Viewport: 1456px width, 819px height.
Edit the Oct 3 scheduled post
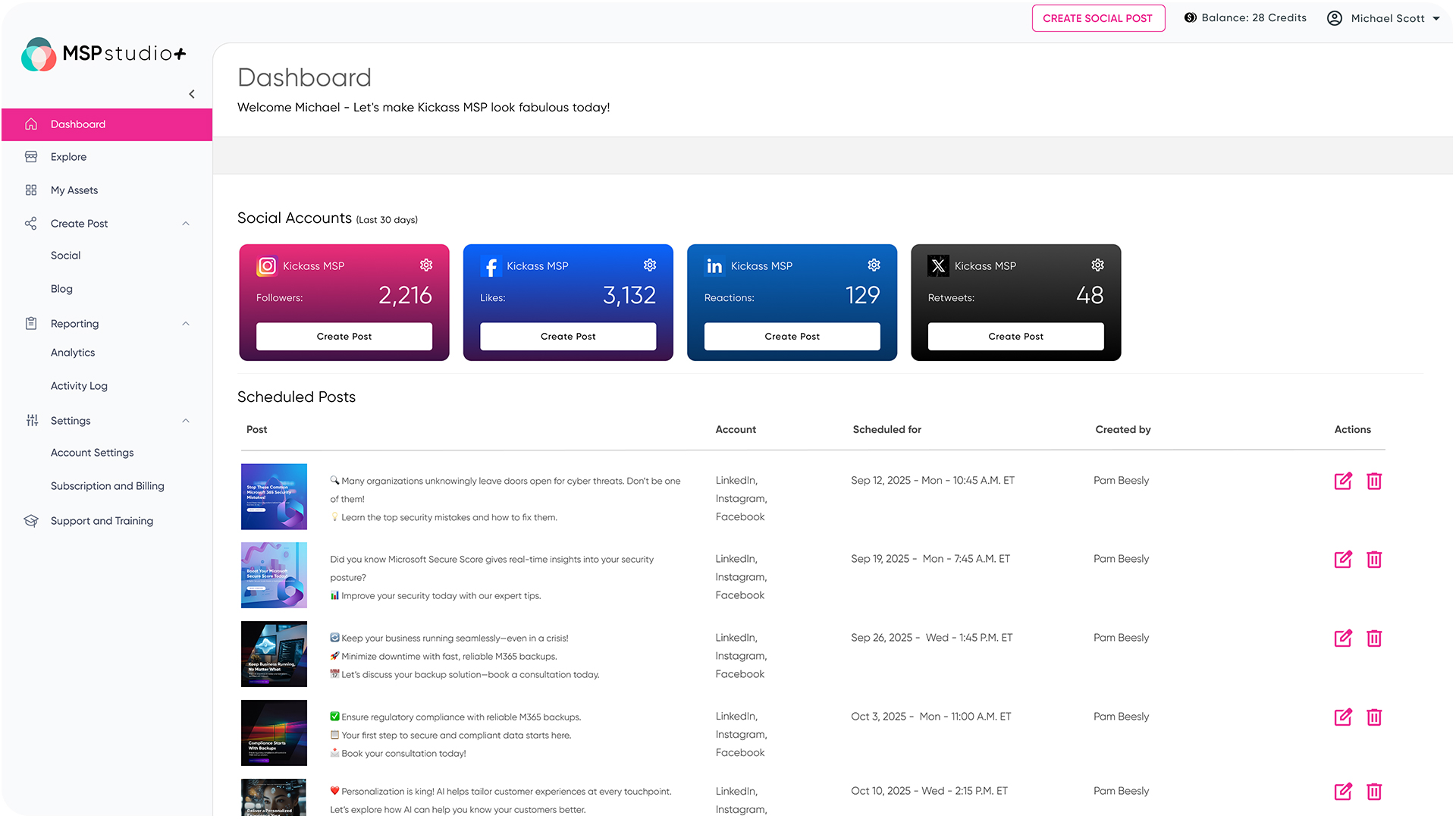[1342, 717]
